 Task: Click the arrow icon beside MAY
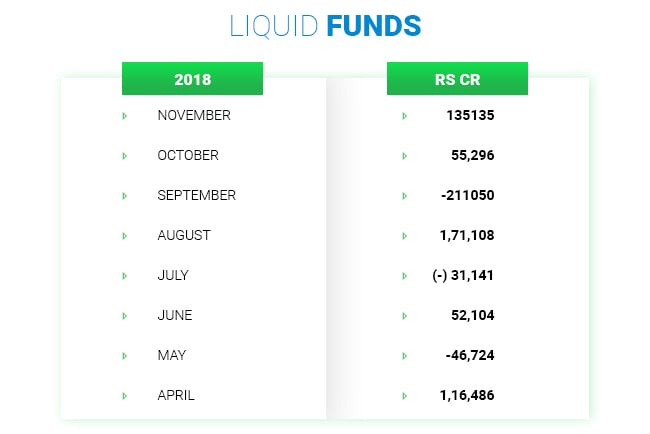(124, 356)
